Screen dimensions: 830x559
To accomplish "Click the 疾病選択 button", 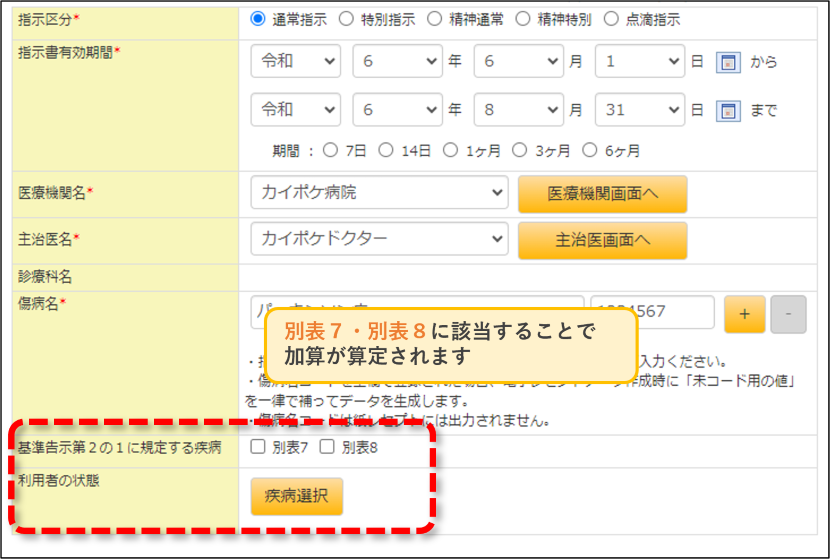I will [296, 496].
